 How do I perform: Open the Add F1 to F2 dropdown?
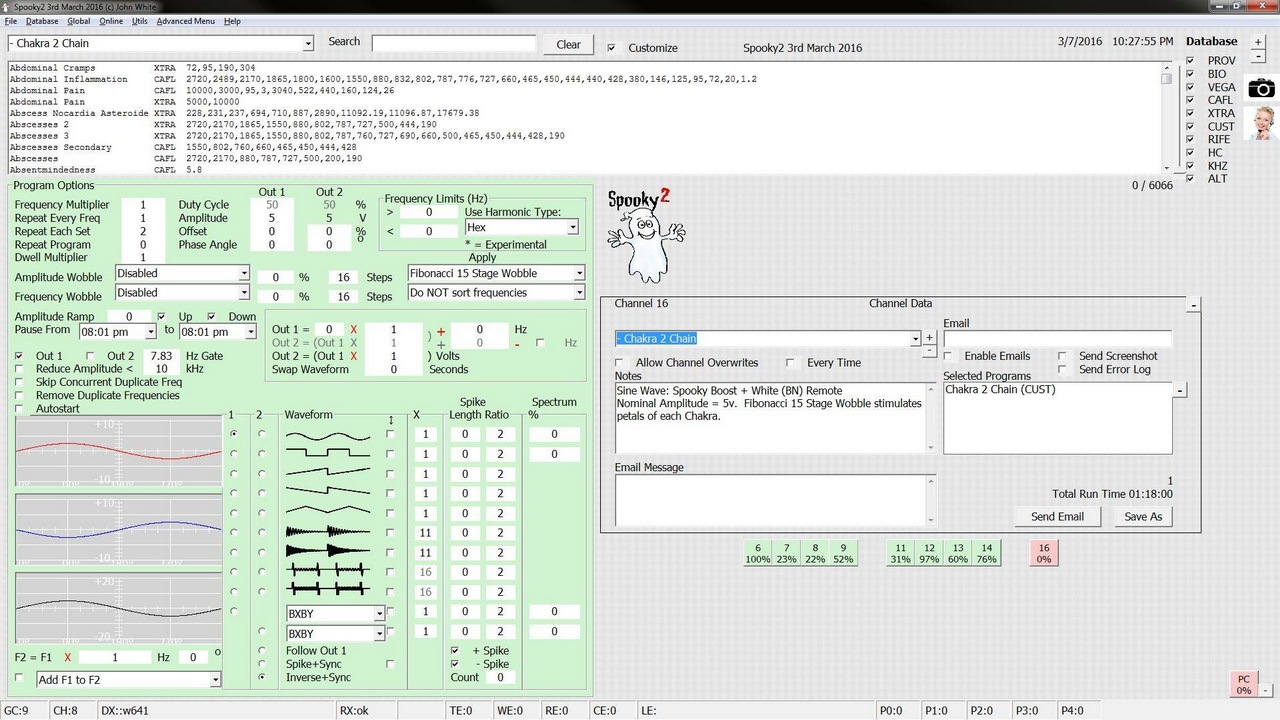(215, 680)
